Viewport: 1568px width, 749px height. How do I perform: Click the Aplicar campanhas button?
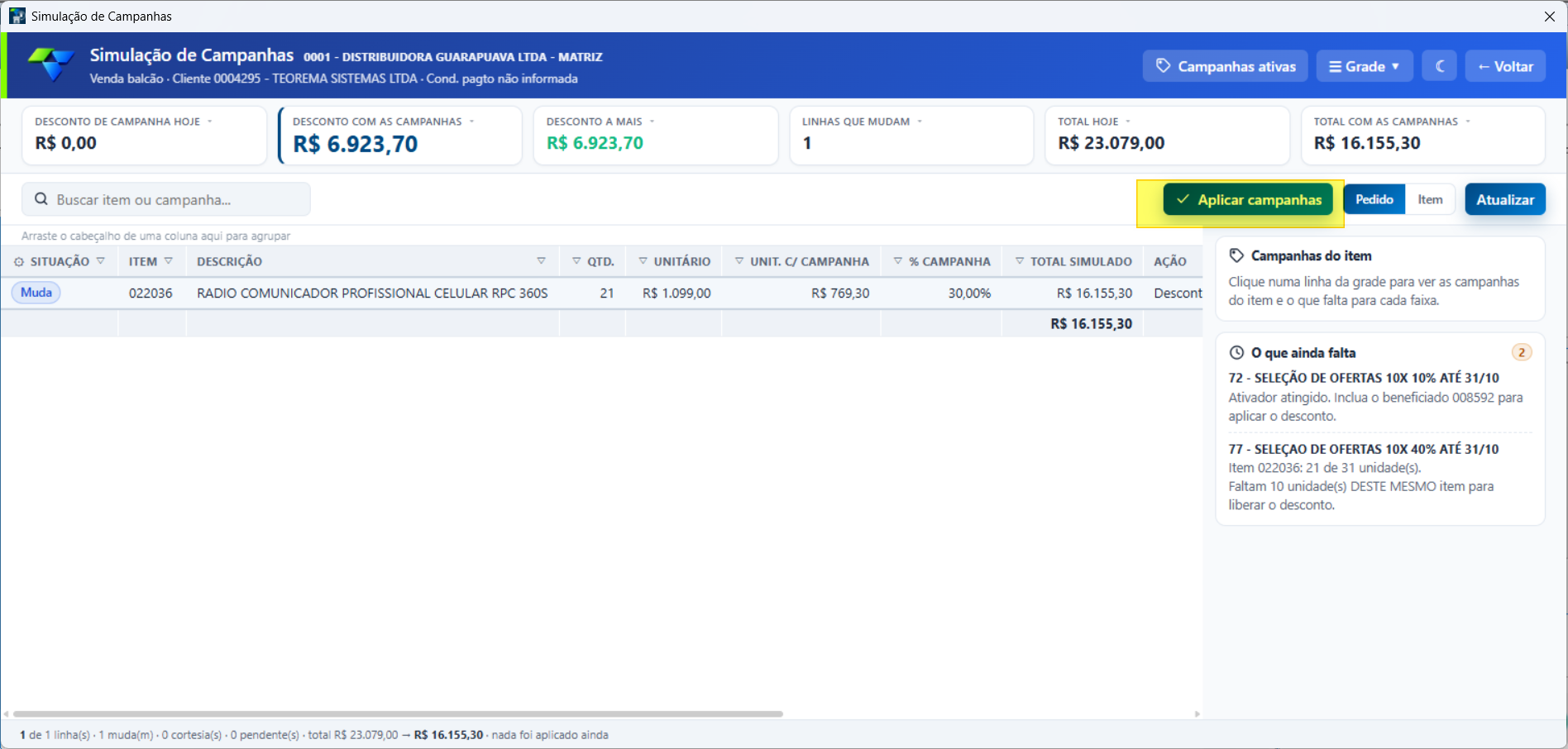1247,199
